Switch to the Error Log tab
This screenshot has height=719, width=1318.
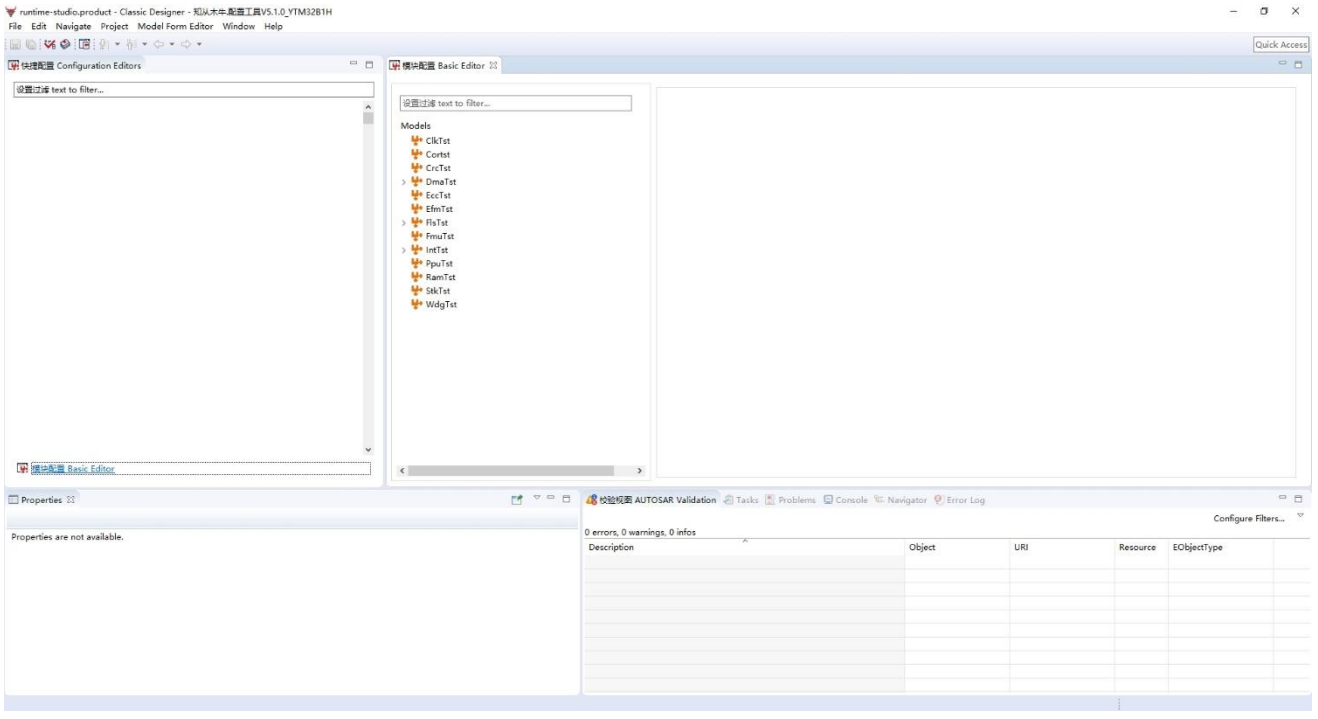[x=965, y=500]
